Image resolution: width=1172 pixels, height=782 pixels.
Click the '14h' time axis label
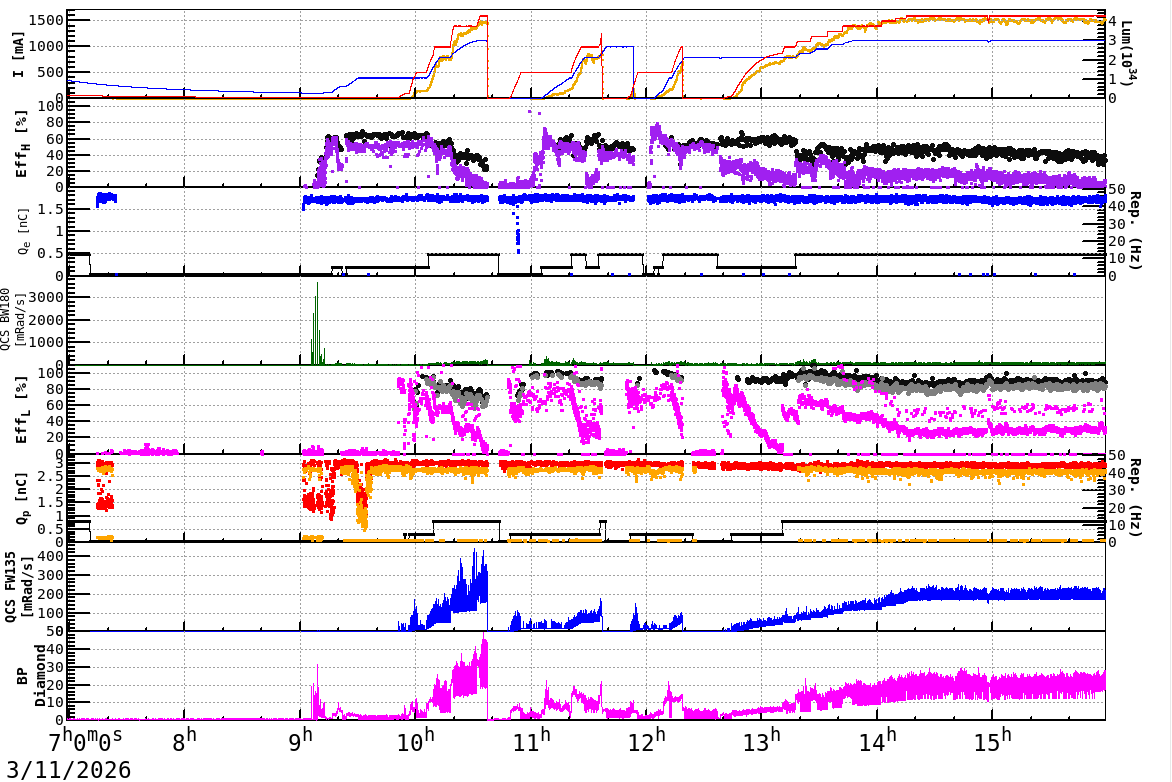pos(877,741)
